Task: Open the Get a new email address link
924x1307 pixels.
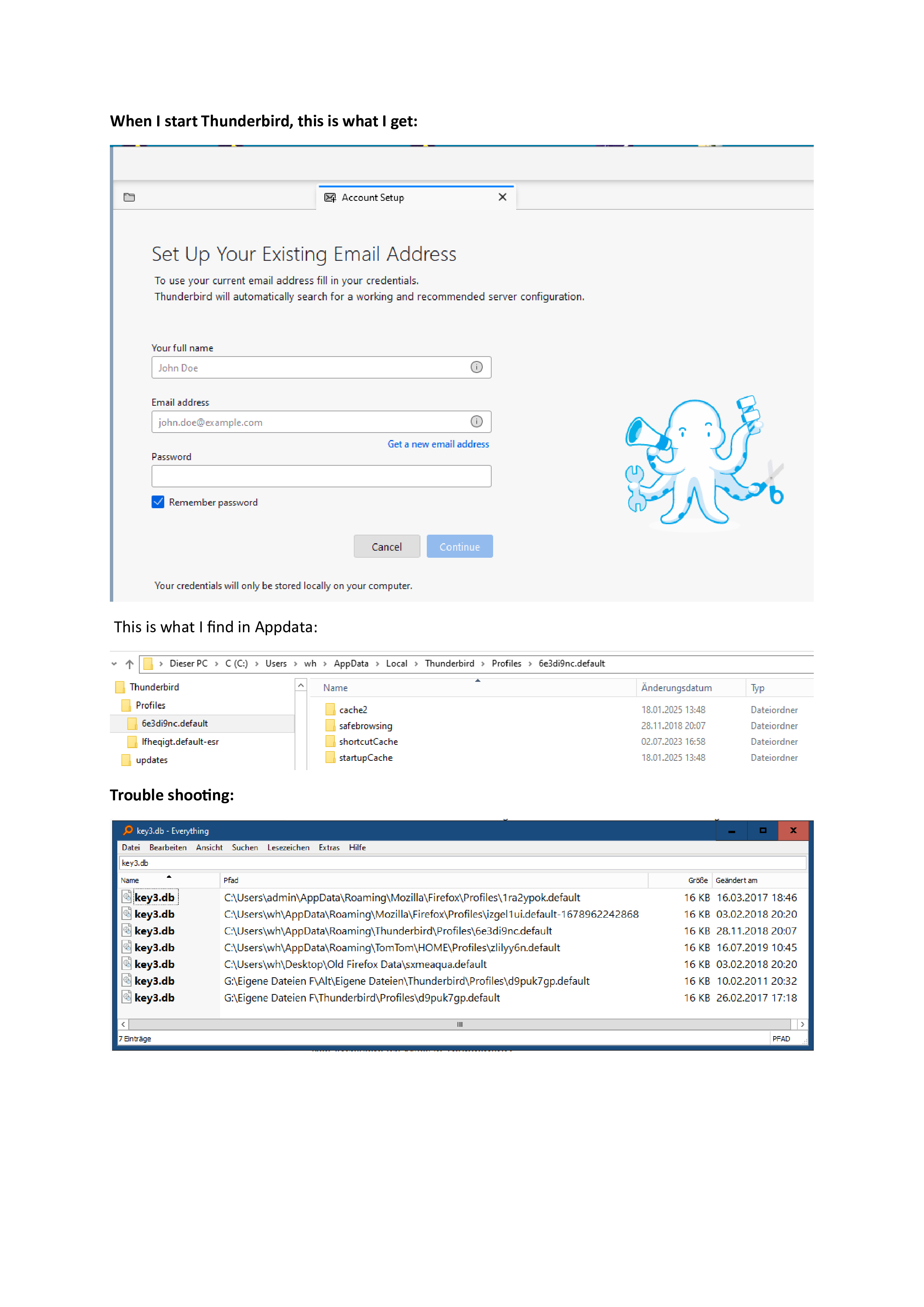Action: point(438,444)
